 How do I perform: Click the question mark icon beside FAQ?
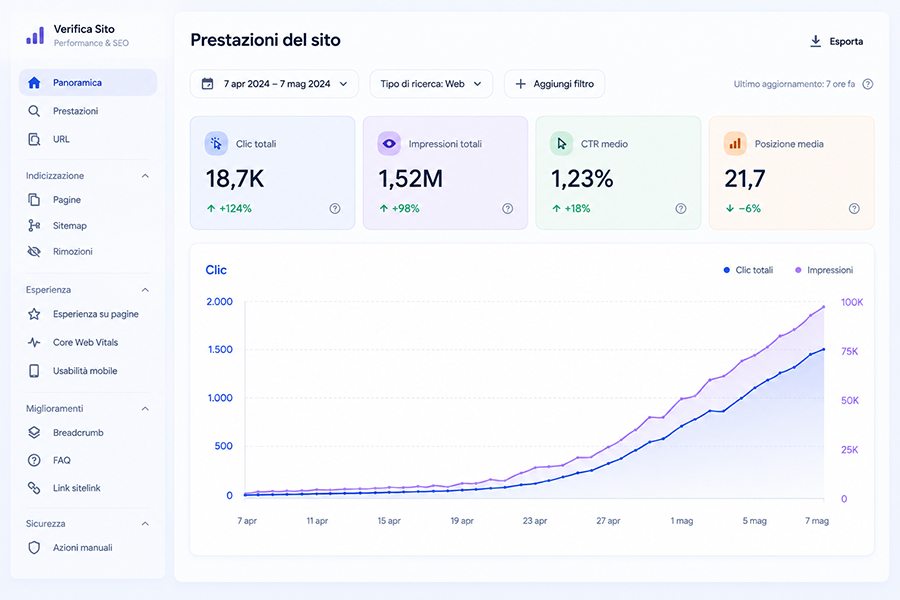tap(34, 460)
